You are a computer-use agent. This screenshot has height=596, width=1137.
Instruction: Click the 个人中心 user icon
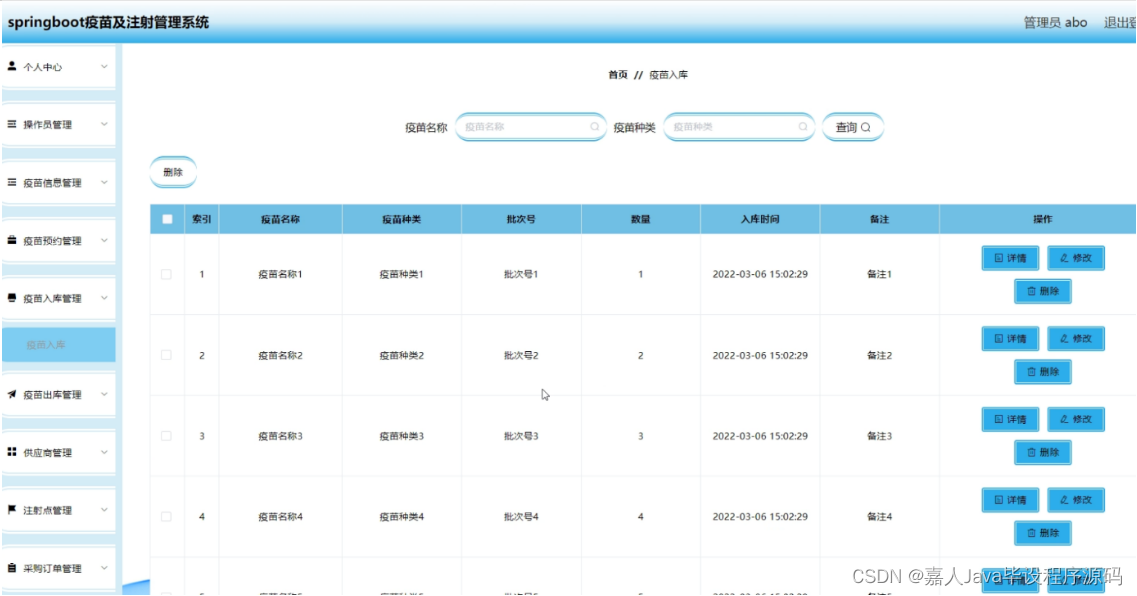tap(12, 66)
